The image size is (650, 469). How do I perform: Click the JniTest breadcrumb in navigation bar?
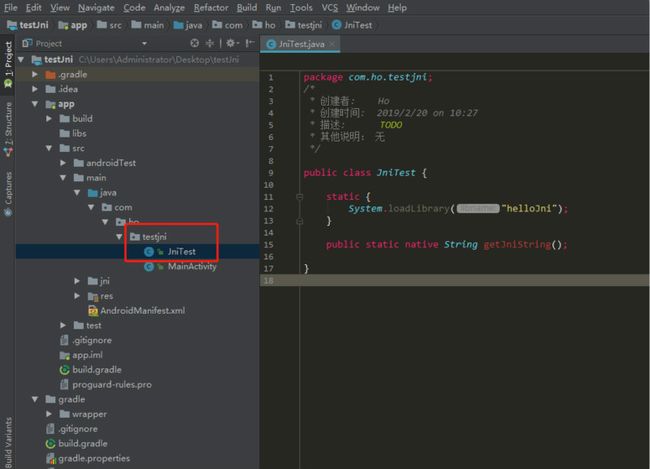coord(352,25)
